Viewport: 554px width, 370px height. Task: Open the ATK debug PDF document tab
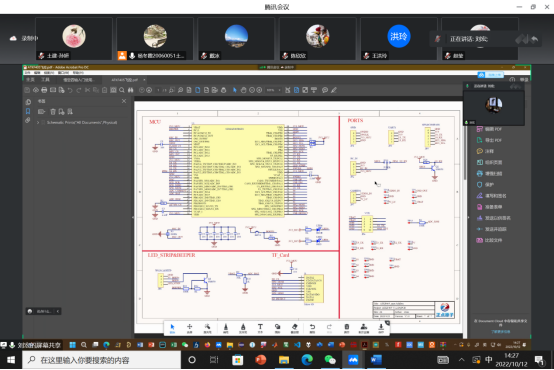(124, 80)
